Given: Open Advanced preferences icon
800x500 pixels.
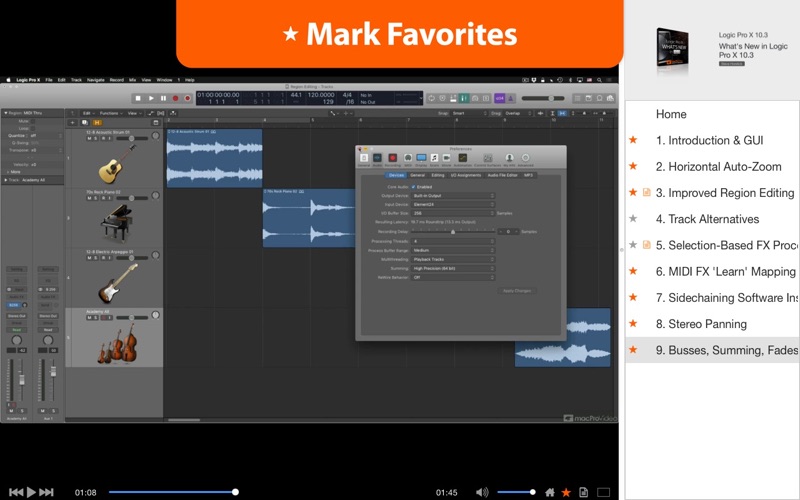Looking at the screenshot, I should 526,160.
